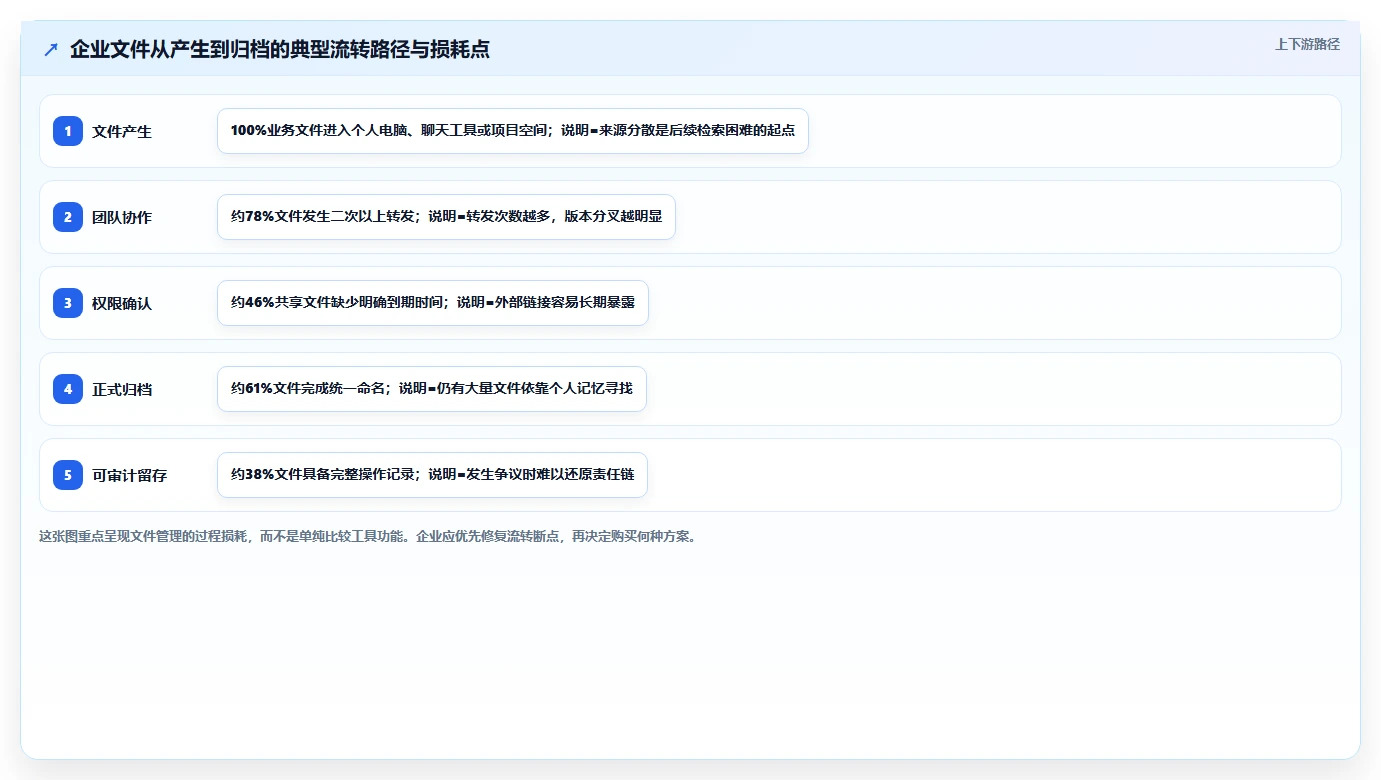1381x780 pixels.
Task: Select step number 5 badge
Action: 68,475
